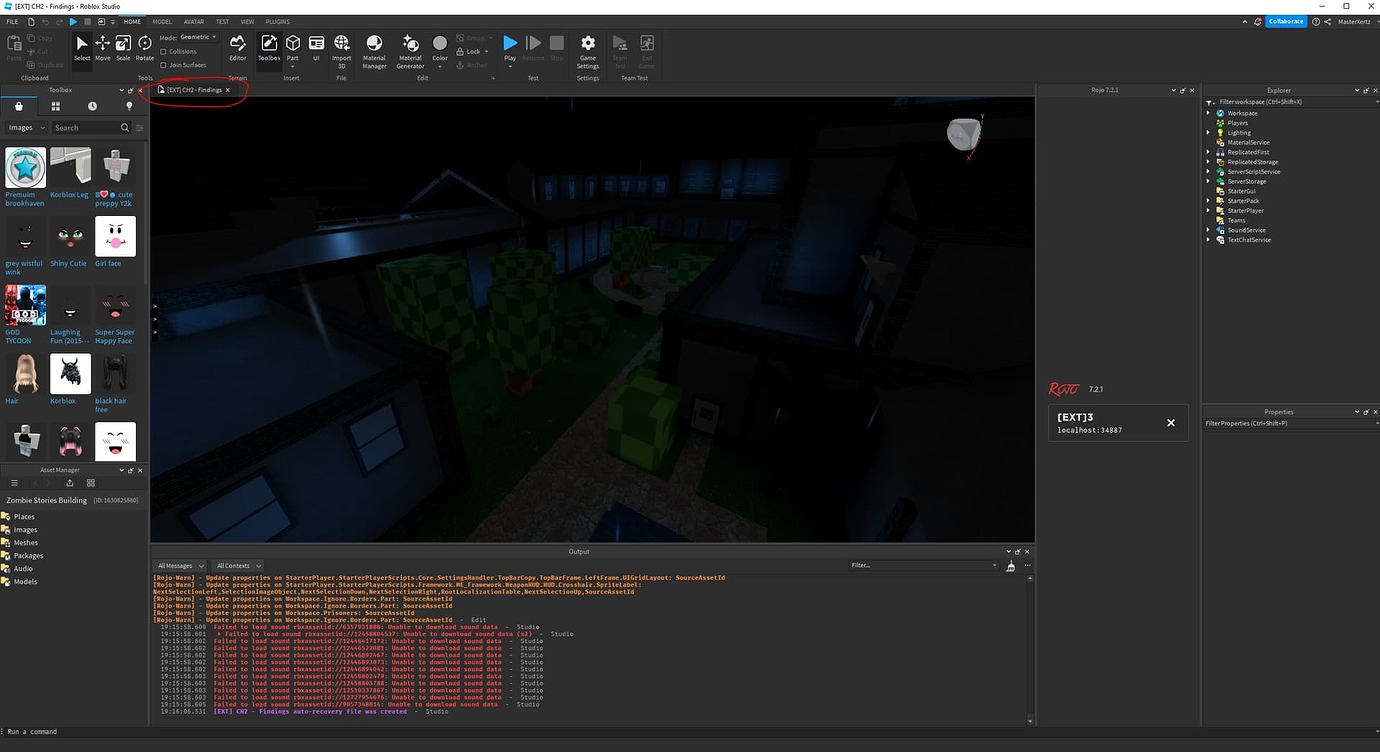The width and height of the screenshot is (1380, 752).
Task: Enable the Join Surfaces checkbox
Action: 164,64
